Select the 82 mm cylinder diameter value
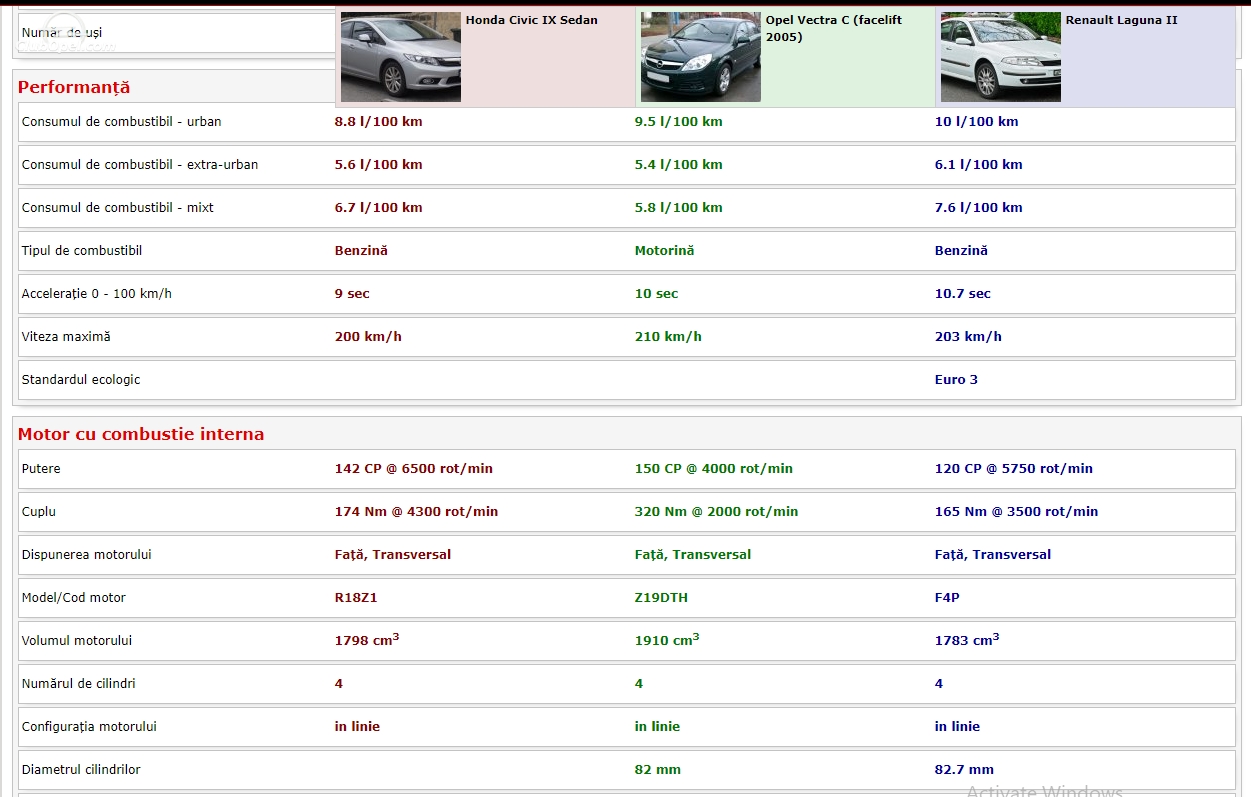This screenshot has width=1251, height=797. [658, 770]
